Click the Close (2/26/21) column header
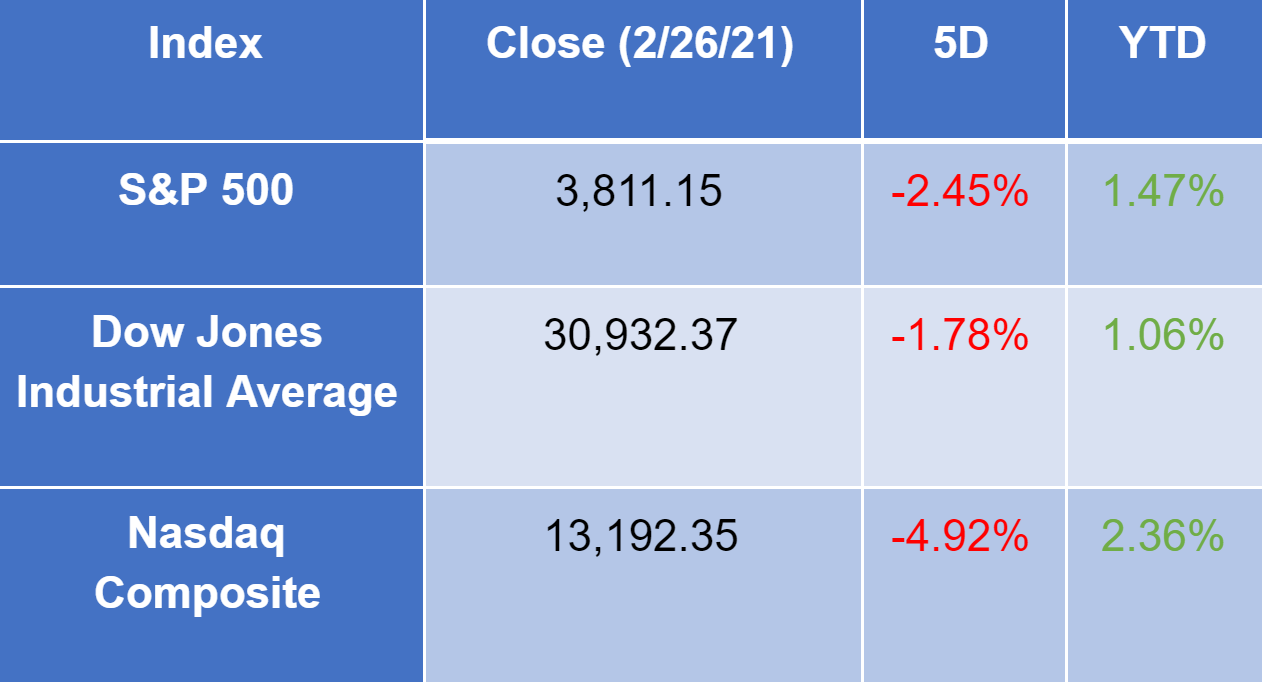 [x=640, y=44]
